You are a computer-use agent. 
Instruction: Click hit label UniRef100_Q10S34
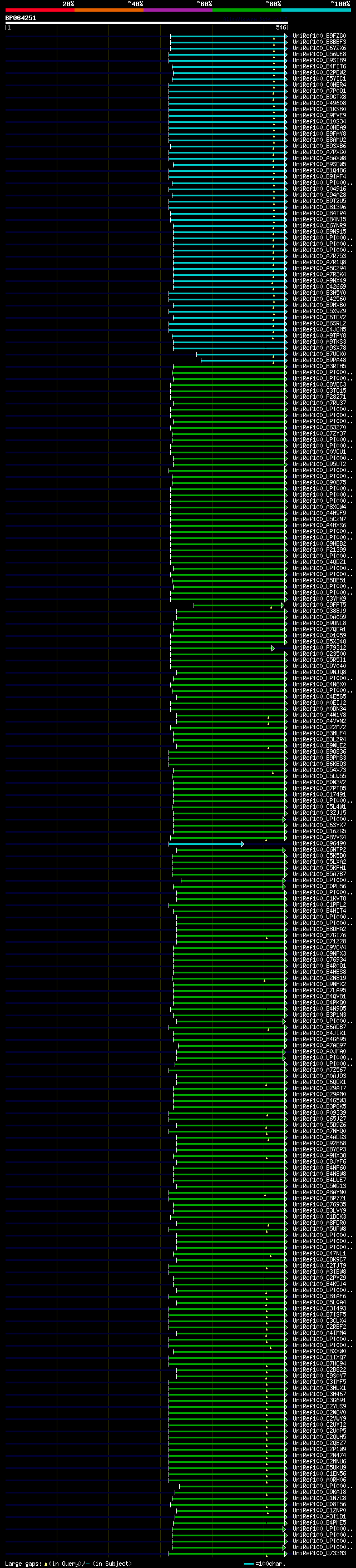coord(319,121)
